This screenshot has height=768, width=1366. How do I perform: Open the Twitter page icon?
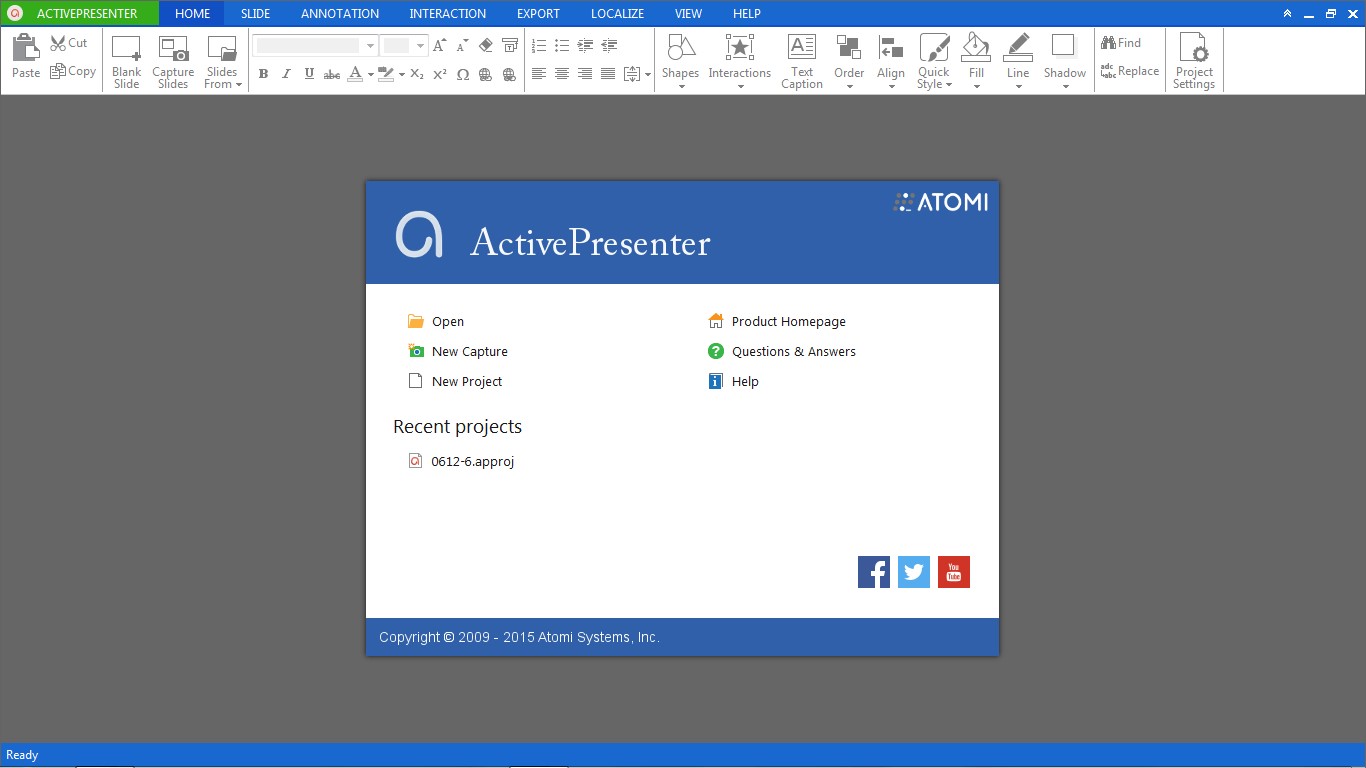[914, 572]
